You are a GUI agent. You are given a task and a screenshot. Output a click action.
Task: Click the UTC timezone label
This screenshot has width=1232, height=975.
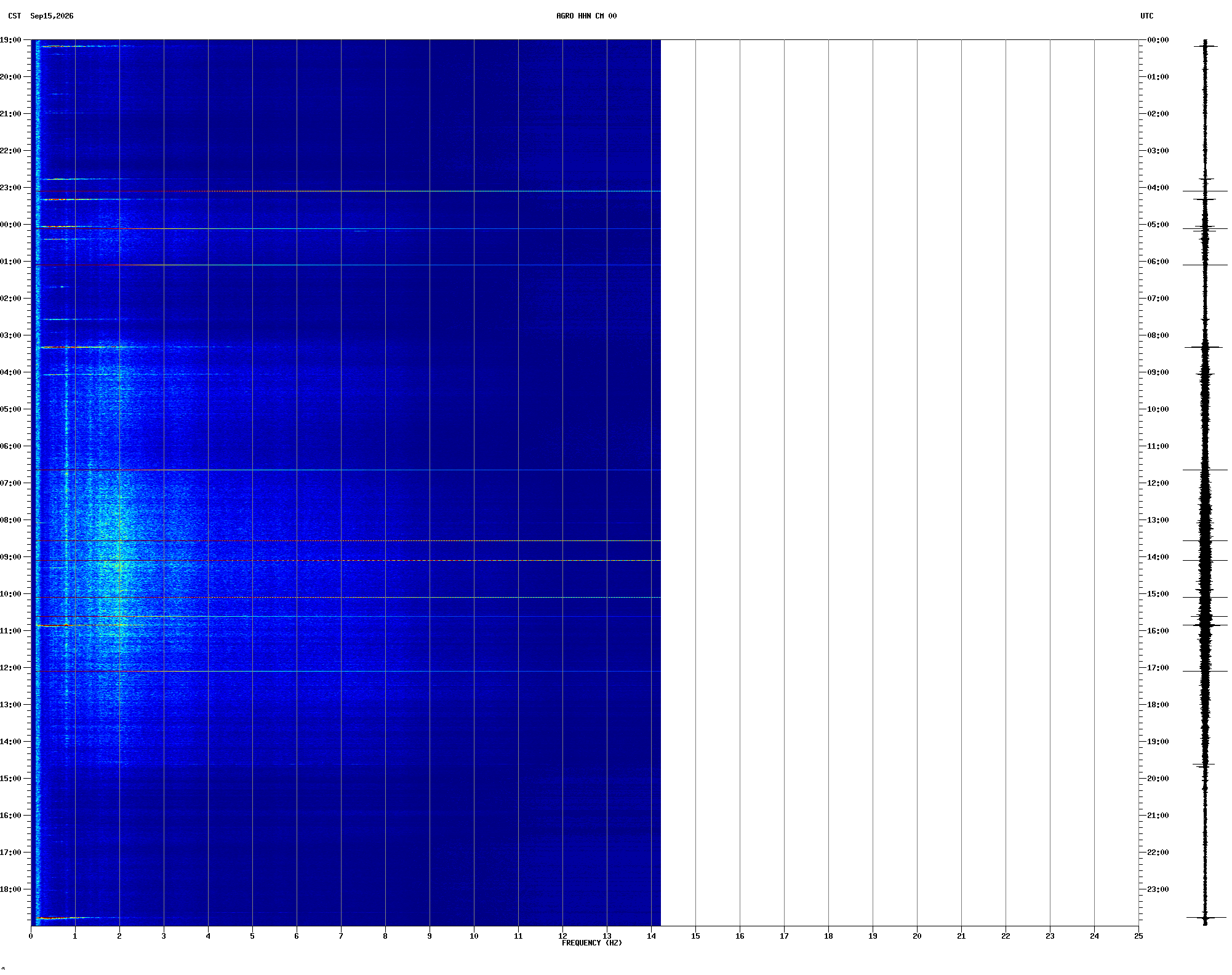pos(1146,16)
